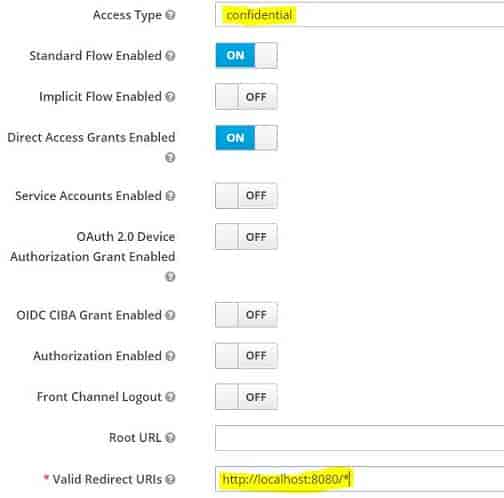Click help icon next to Access Type
The width and height of the screenshot is (504, 498).
pyautogui.click(x=170, y=15)
